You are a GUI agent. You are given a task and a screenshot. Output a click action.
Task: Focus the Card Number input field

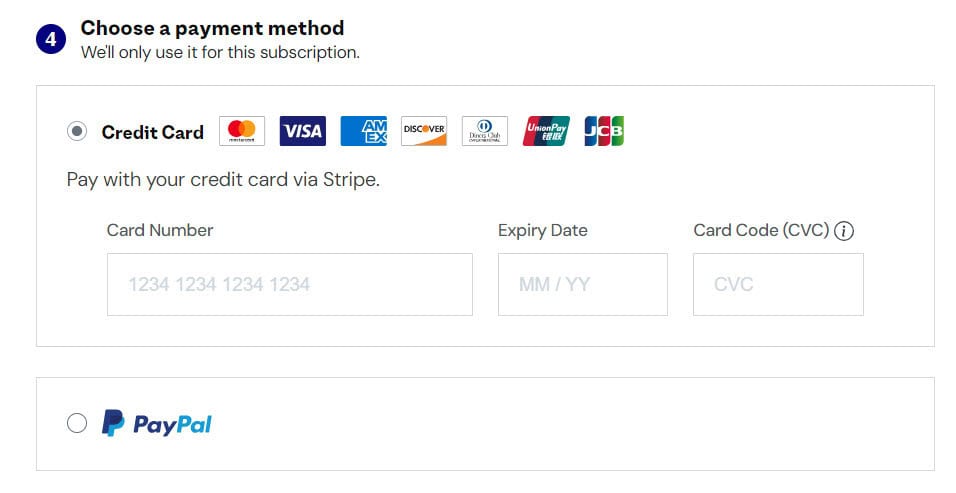[289, 284]
